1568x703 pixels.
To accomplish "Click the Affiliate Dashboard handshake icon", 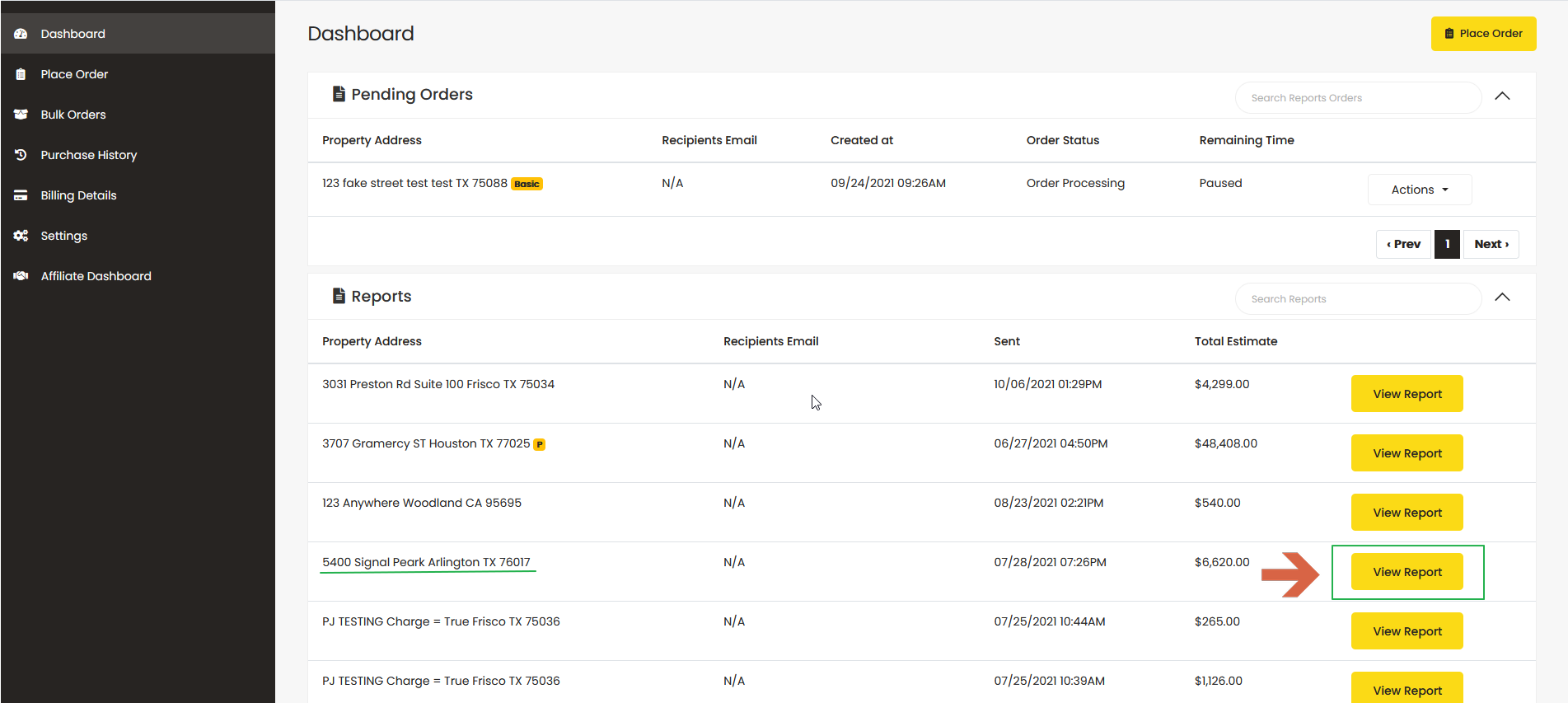I will (21, 276).
